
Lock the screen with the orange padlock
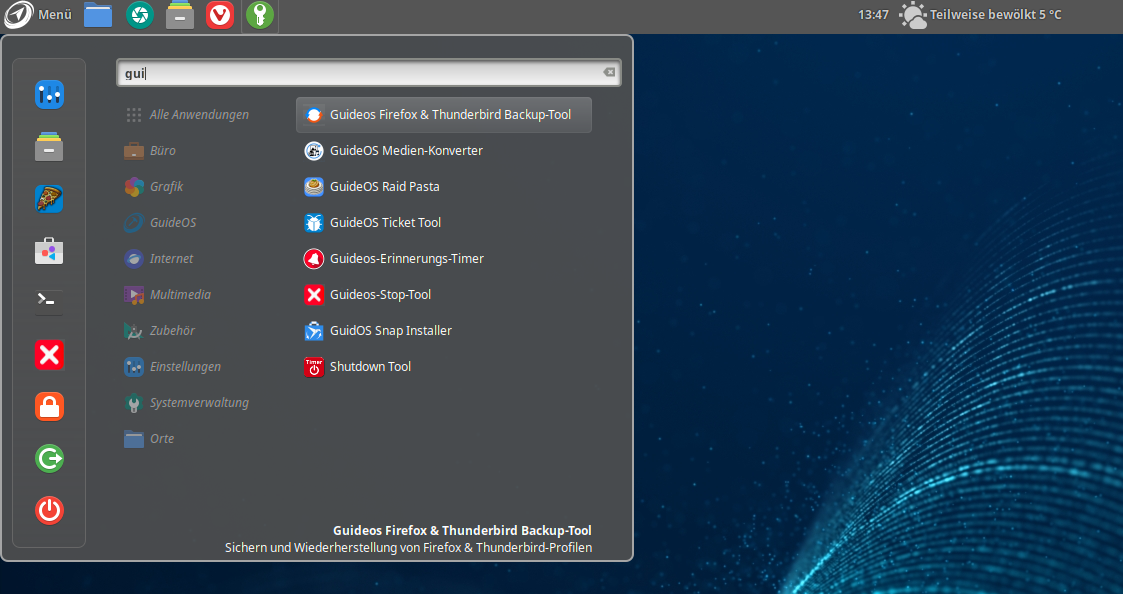(49, 406)
